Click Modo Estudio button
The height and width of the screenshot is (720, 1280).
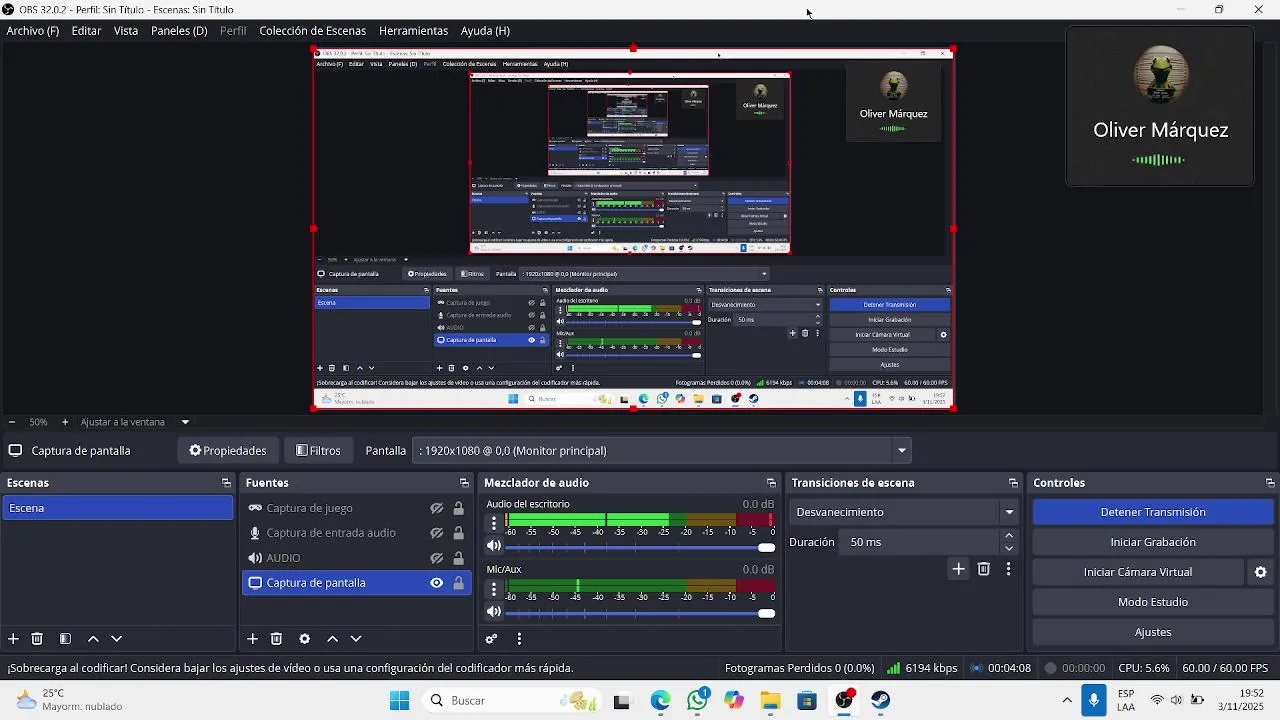[x=1153, y=602]
